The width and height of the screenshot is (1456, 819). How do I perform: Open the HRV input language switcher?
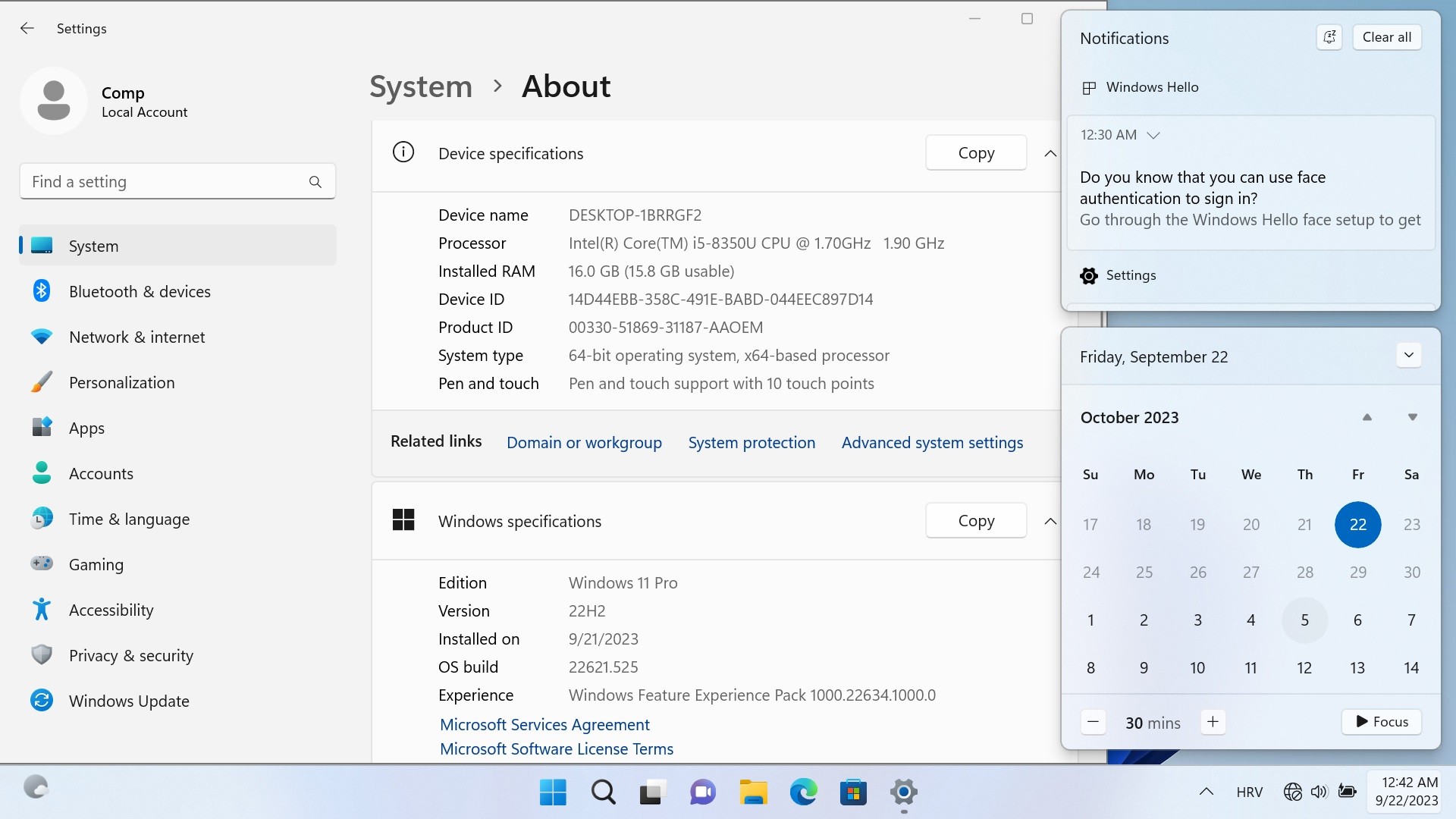click(1249, 792)
